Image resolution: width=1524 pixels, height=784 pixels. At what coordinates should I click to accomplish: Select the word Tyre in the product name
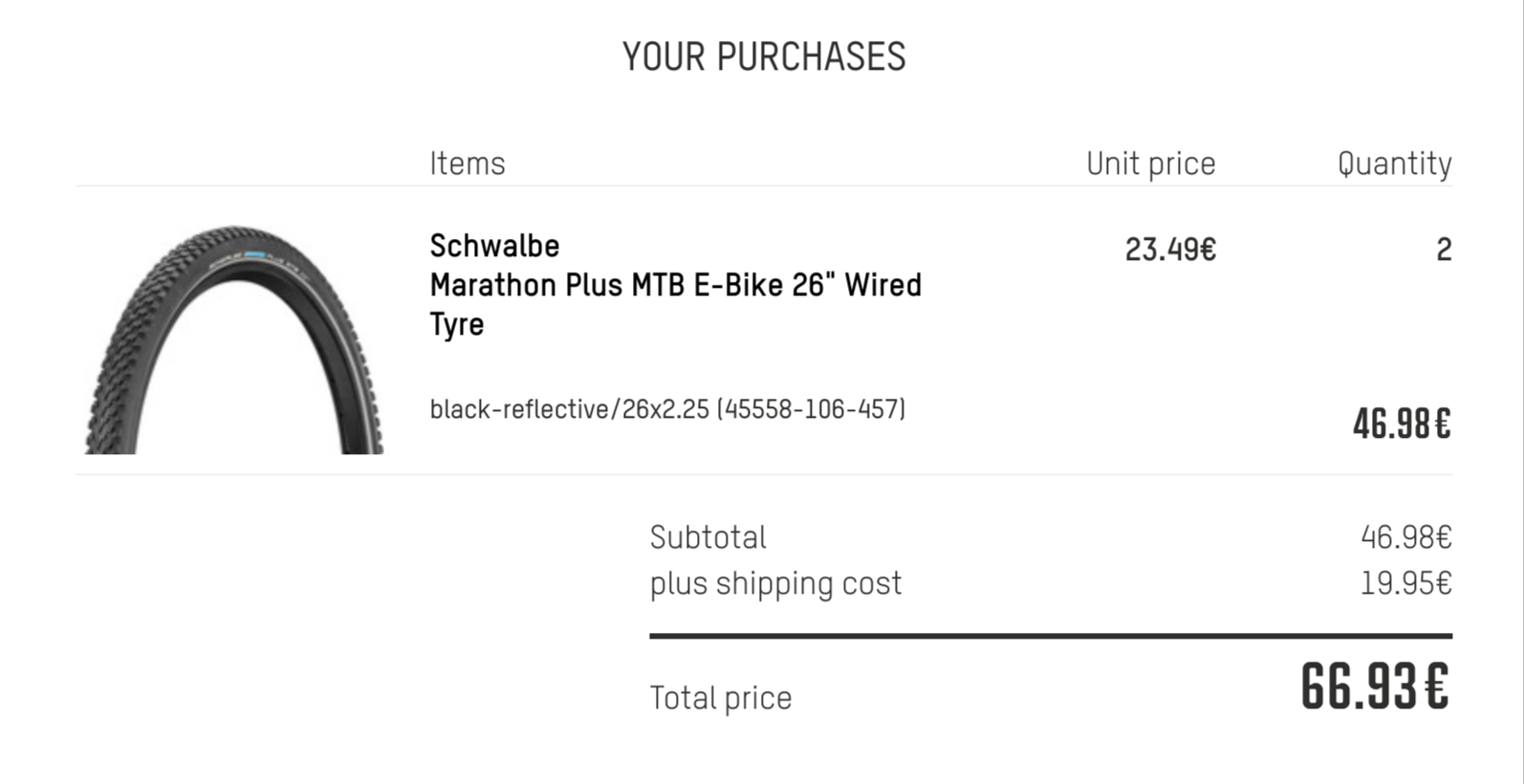457,324
